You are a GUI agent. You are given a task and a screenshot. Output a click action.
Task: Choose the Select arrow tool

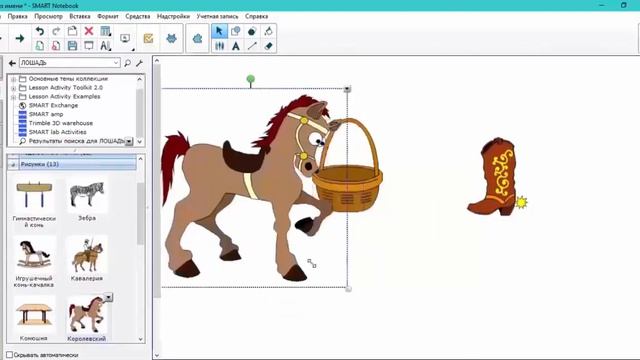point(219,31)
